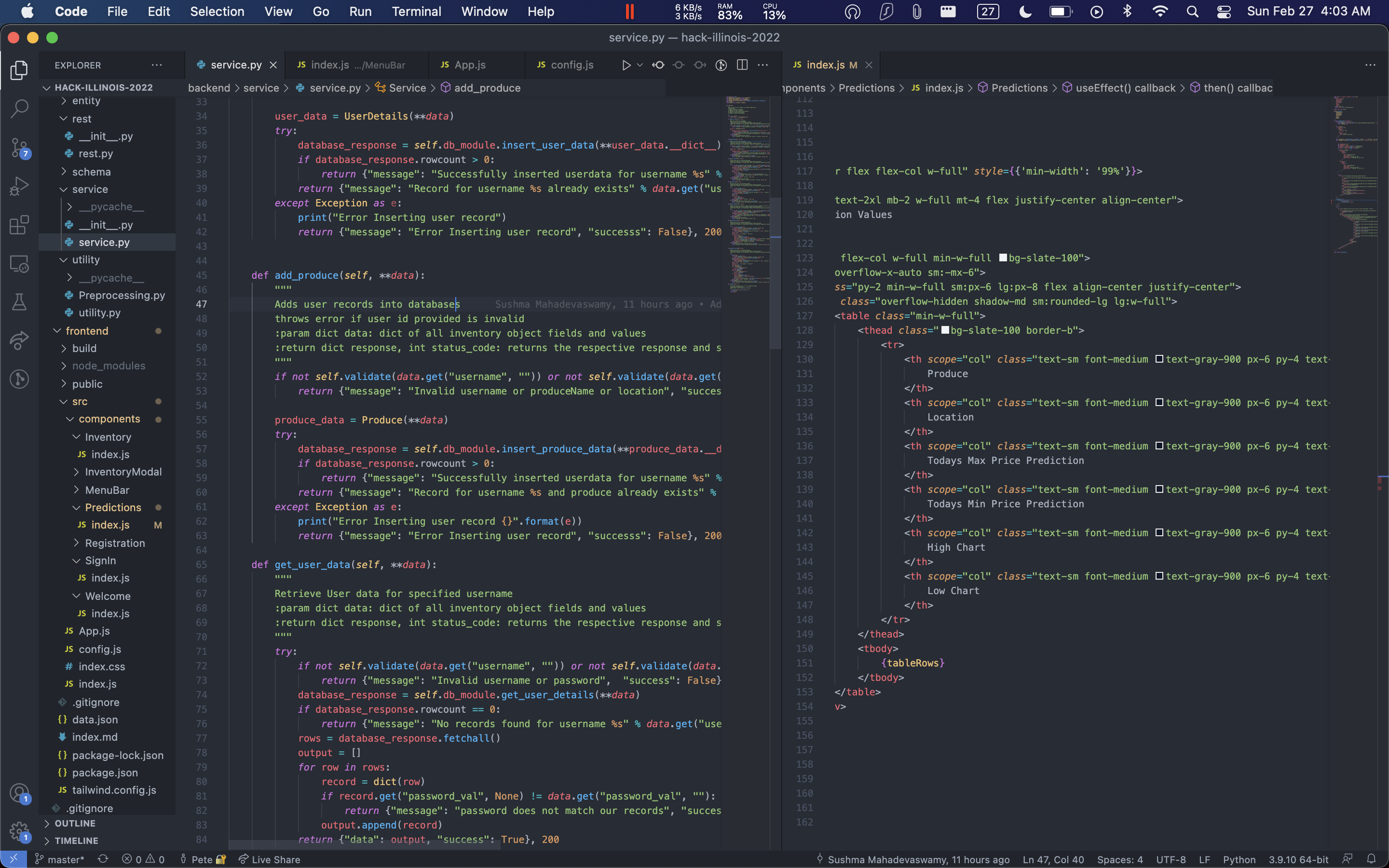Open the Testing flask view

[x=19, y=302]
